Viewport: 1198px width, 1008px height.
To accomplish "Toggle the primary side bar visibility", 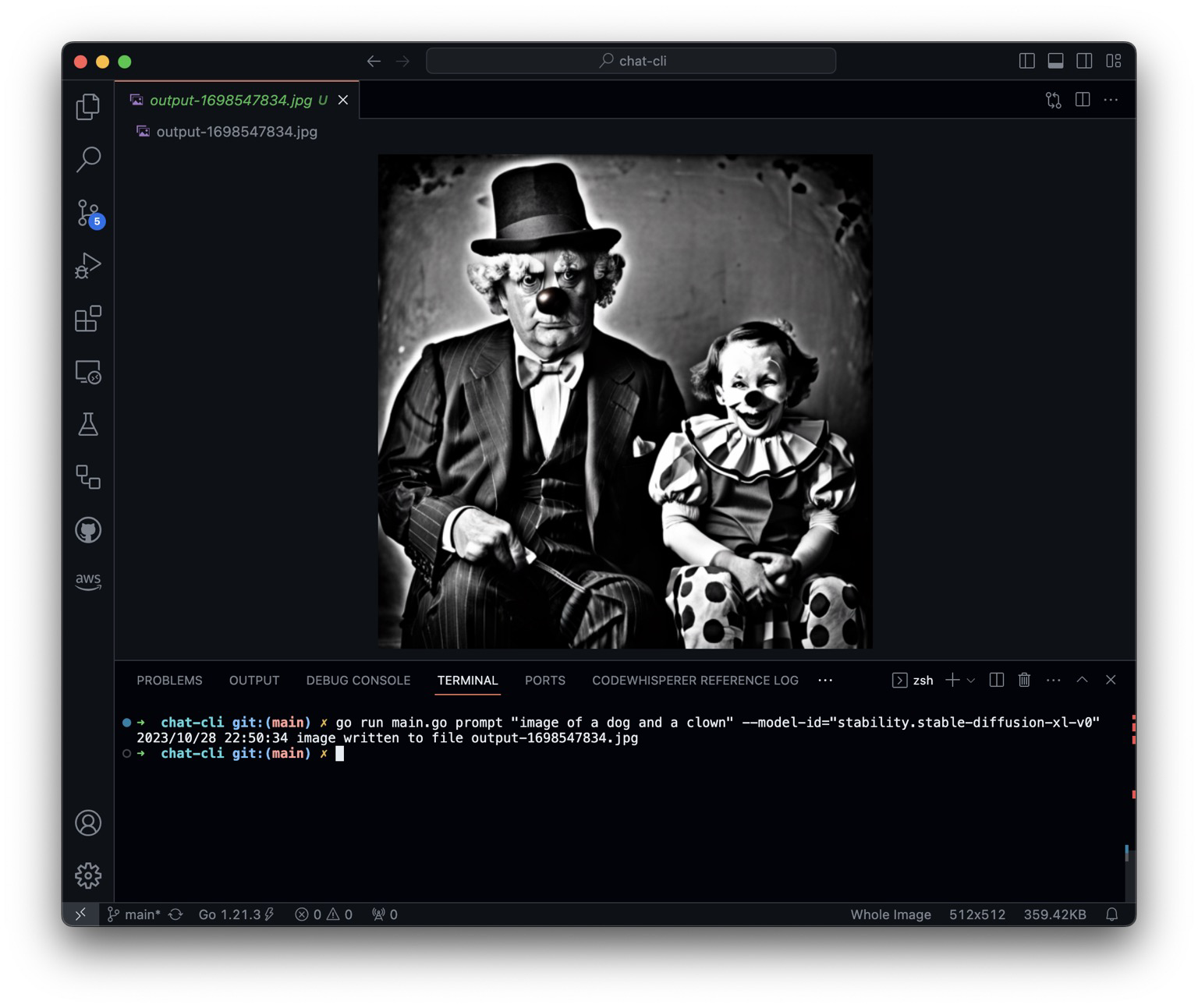I will coord(1026,61).
